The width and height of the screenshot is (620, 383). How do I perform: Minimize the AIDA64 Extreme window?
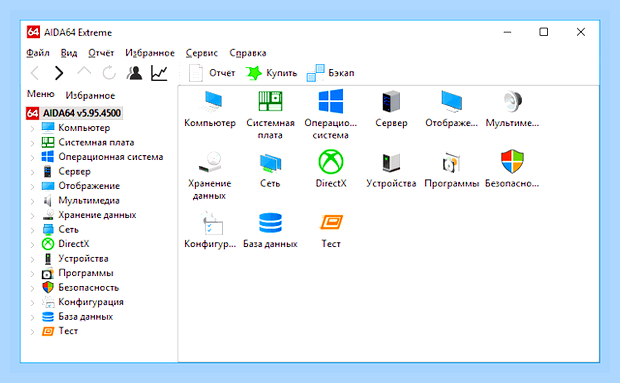[x=507, y=32]
